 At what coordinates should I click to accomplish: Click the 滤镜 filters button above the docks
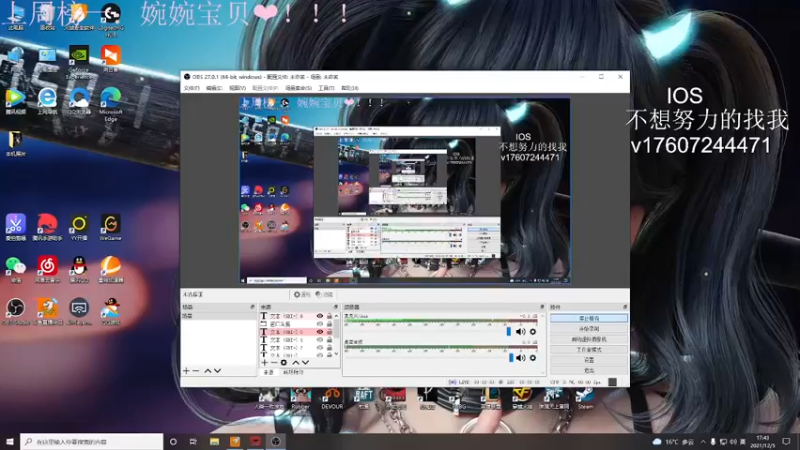pos(324,294)
